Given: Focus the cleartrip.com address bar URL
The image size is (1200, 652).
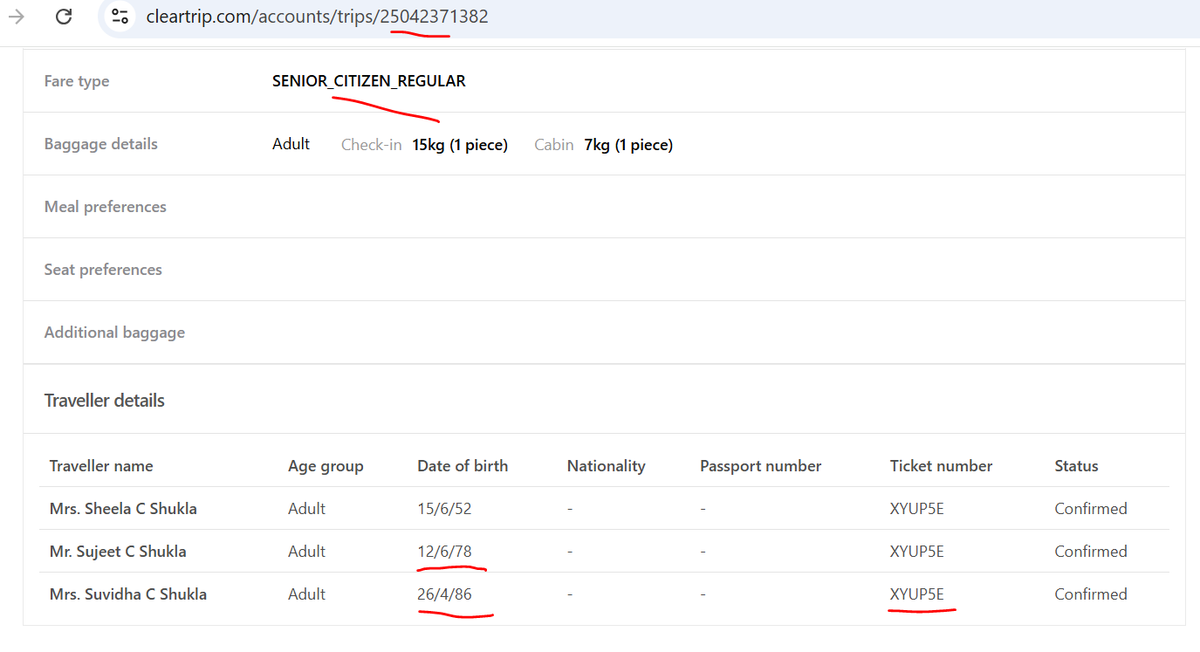Looking at the screenshot, I should pos(317,16).
